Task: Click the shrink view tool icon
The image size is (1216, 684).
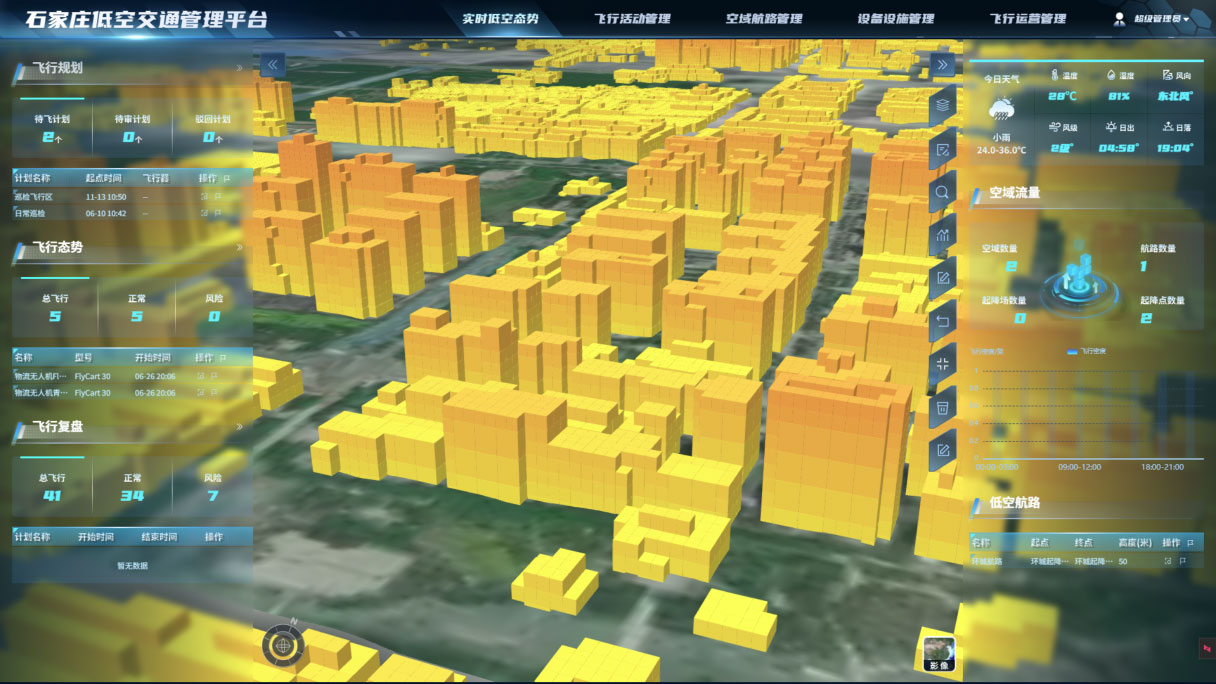Action: coord(942,365)
